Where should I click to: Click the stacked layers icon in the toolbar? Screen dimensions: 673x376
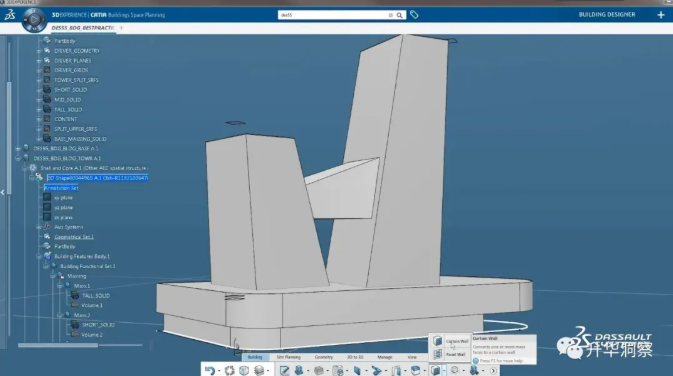259,370
